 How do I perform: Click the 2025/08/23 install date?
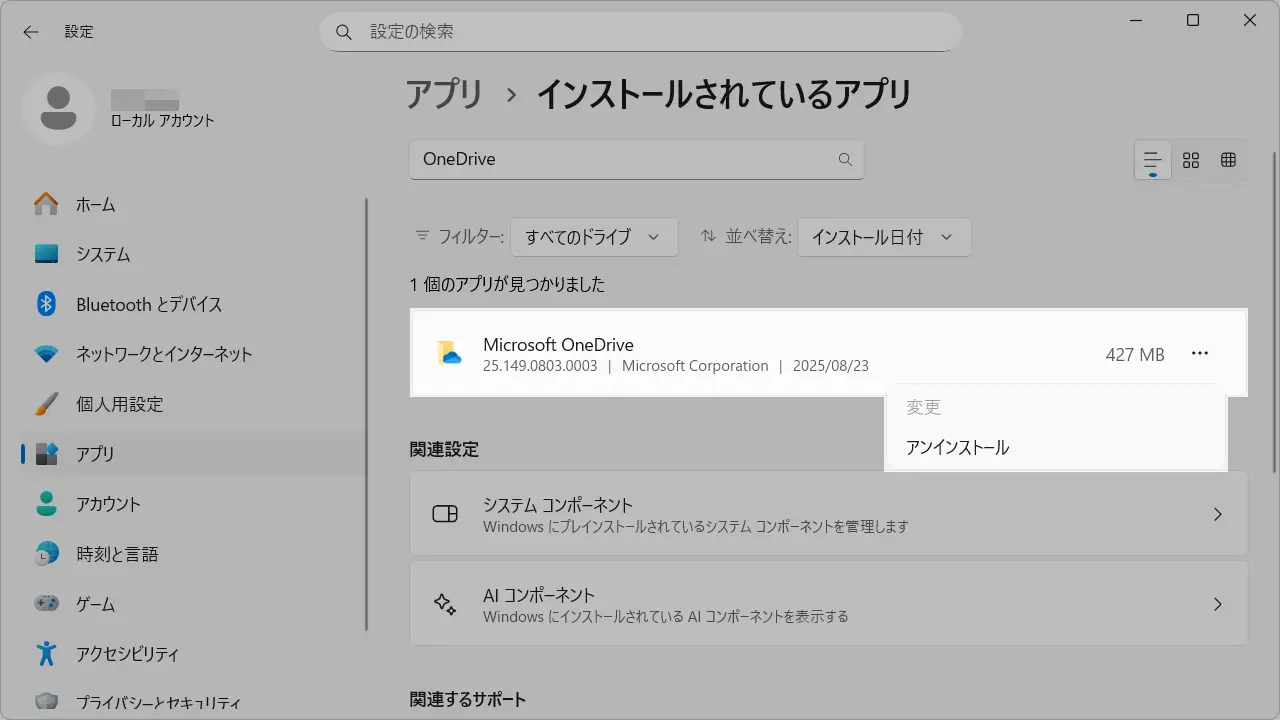point(831,366)
